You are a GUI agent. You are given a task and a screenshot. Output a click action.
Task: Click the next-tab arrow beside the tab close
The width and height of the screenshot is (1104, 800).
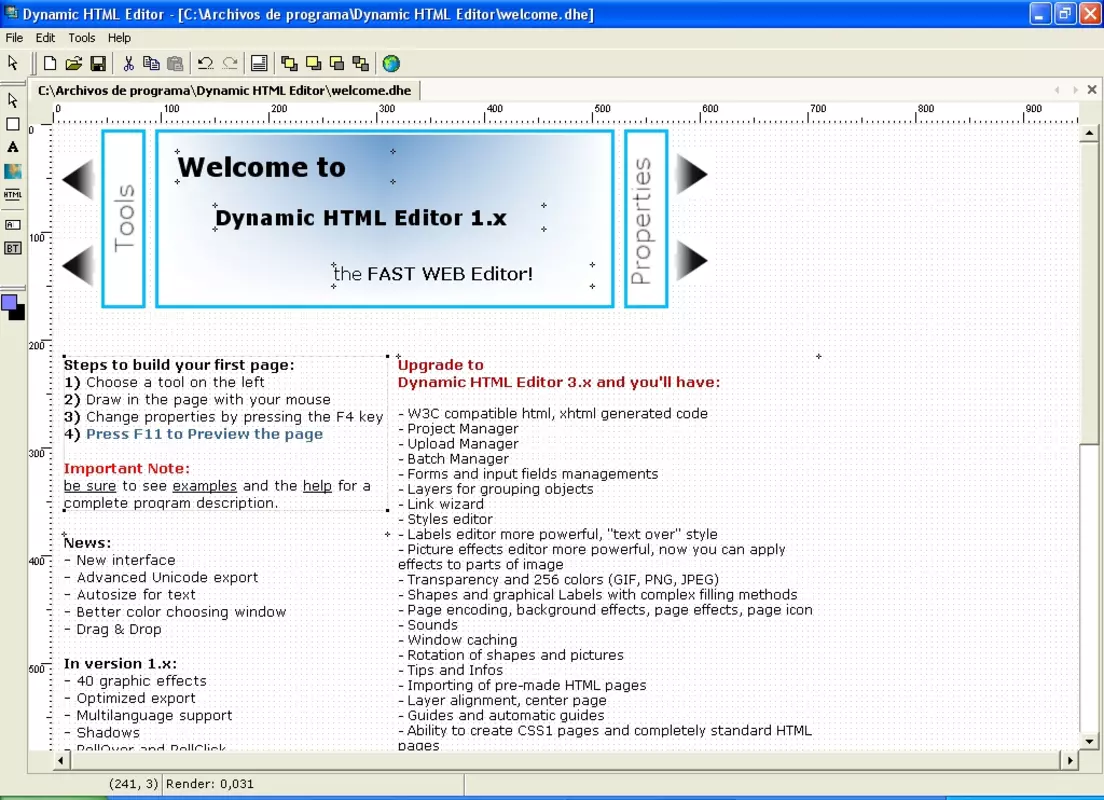point(1075,89)
